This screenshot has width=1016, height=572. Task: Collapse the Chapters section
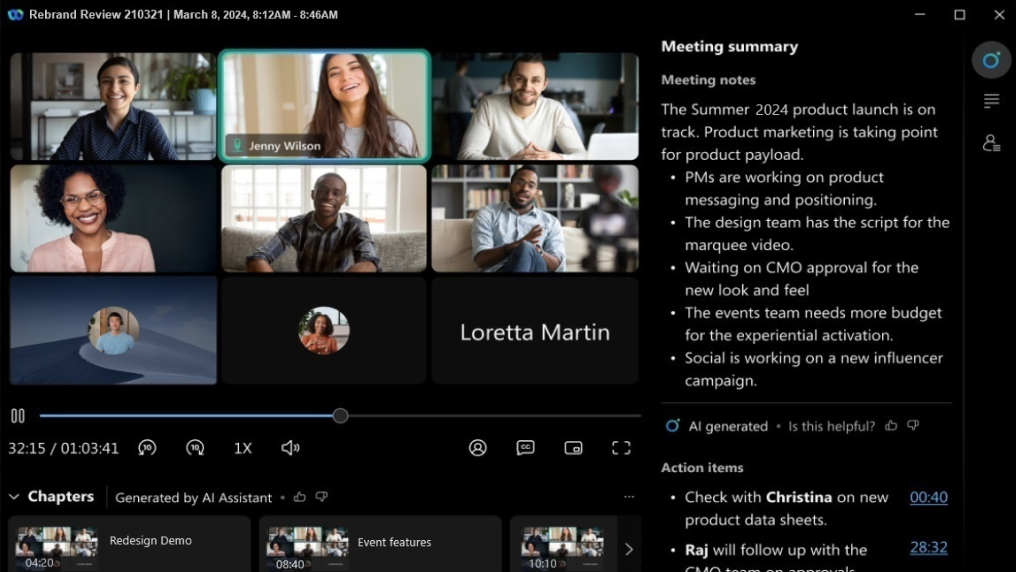tap(14, 497)
